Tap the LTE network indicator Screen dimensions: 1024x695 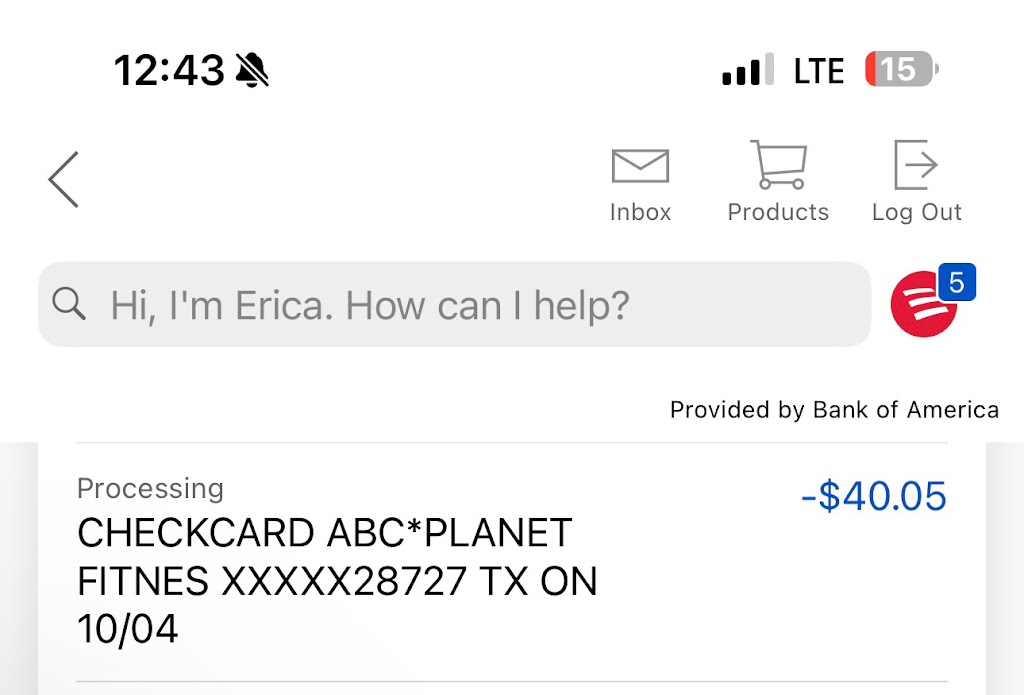819,70
